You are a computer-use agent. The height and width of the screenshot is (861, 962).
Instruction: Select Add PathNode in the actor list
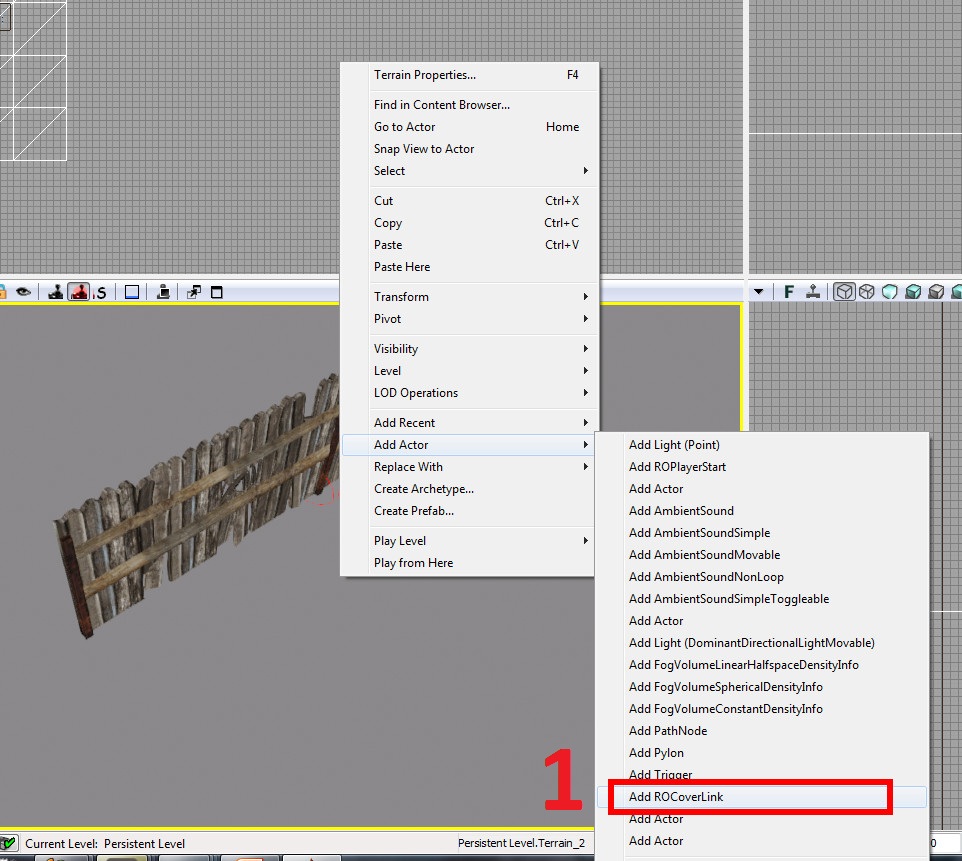668,731
